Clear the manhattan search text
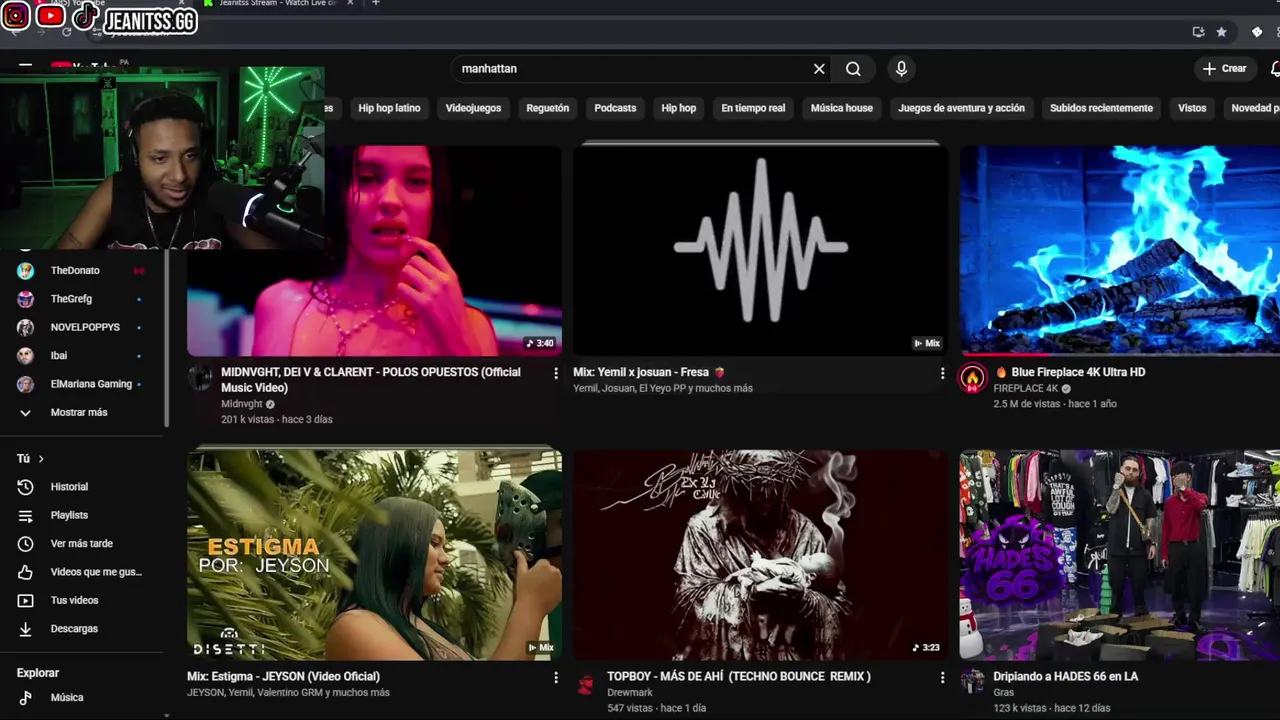The image size is (1280, 720). (819, 69)
